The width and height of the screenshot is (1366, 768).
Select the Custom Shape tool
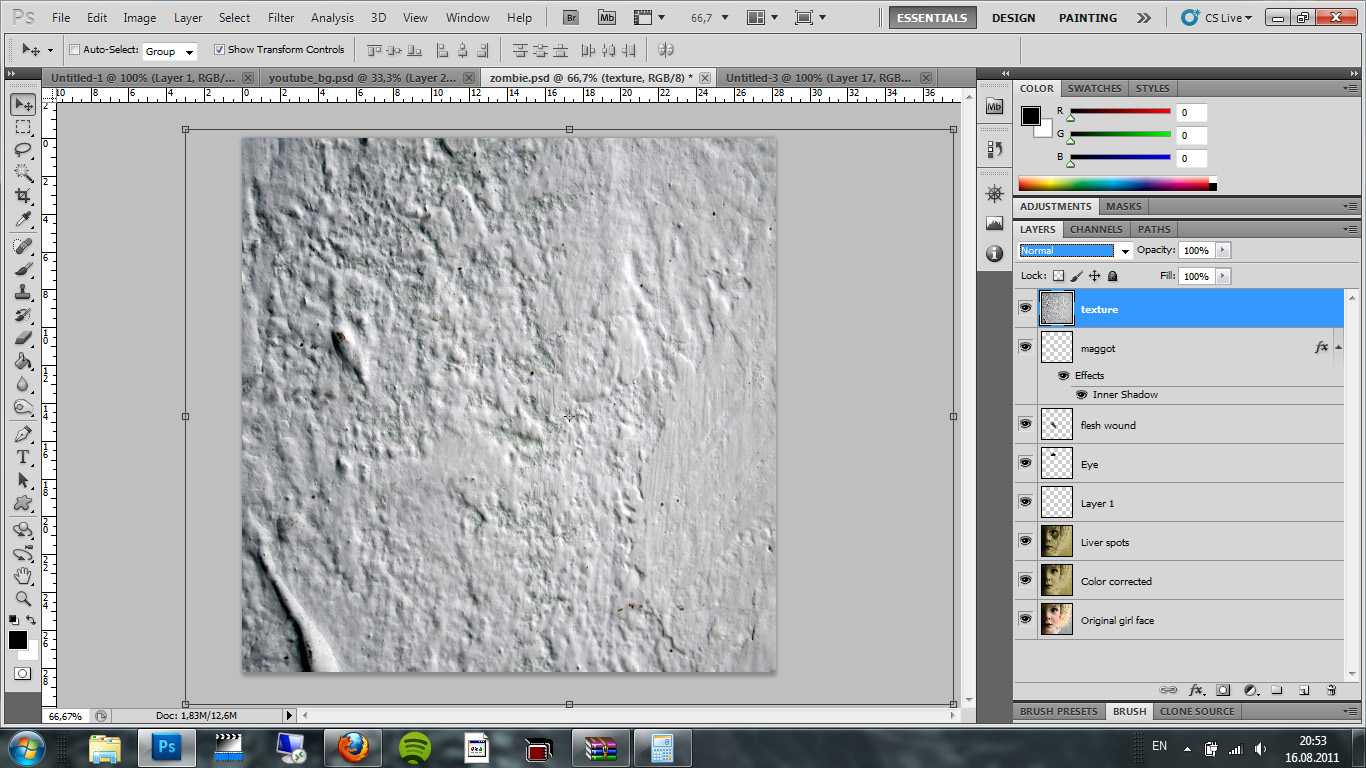tap(23, 503)
